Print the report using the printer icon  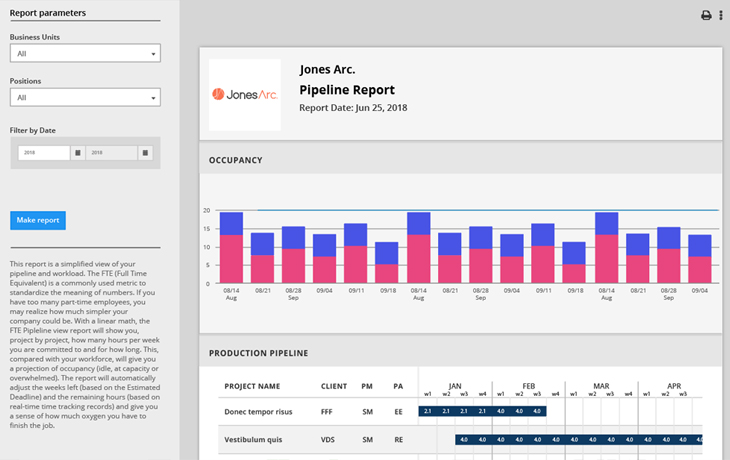(x=706, y=15)
